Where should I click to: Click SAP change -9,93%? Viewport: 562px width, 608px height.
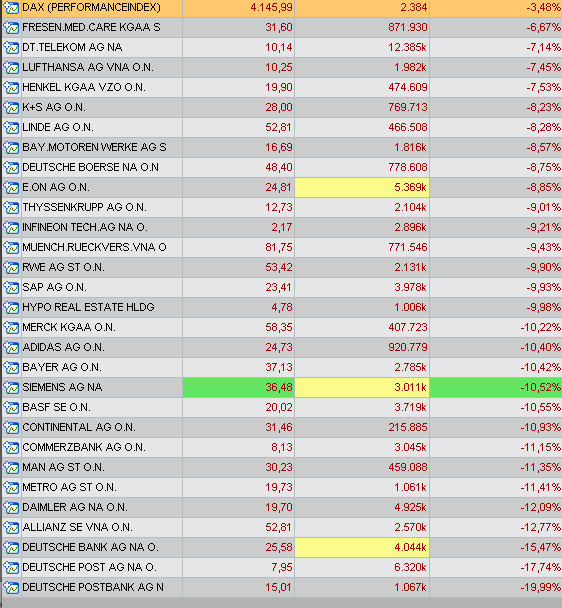pos(543,287)
